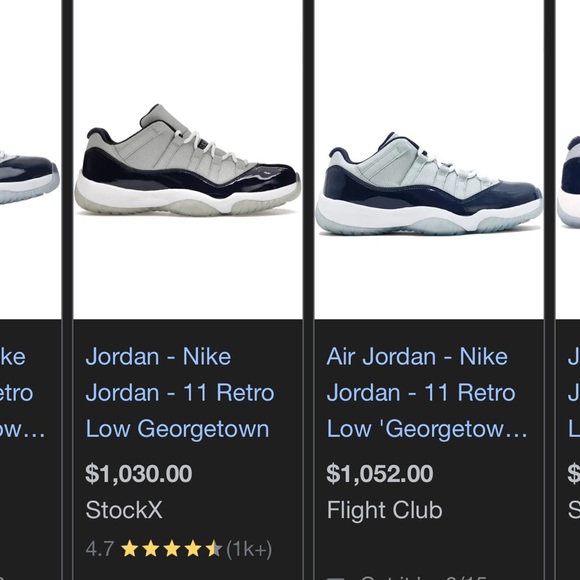Click the $1,052.00 price
Image resolution: width=580 pixels, height=580 pixels.
[380, 473]
